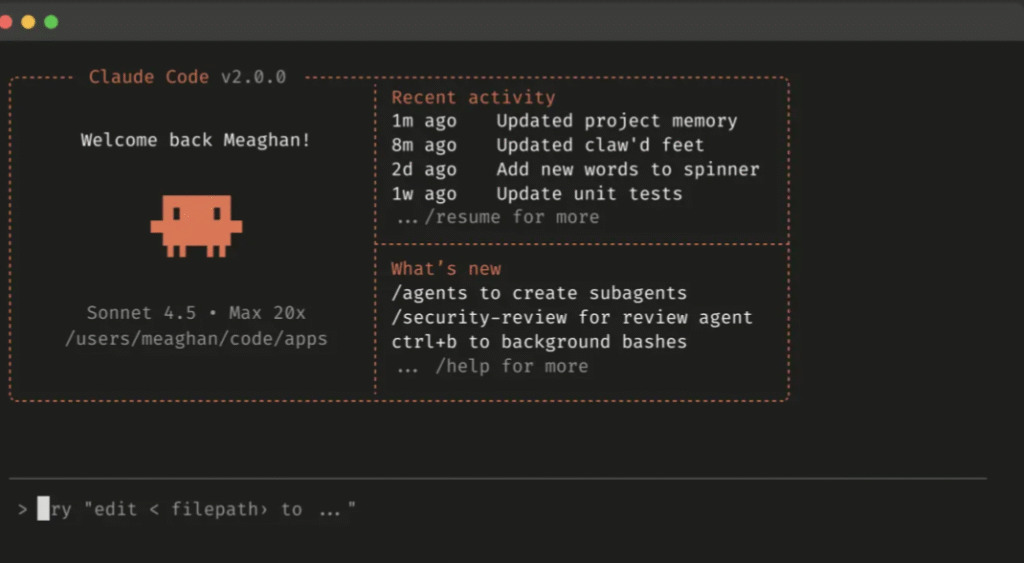Screen dimensions: 1024x563
Task: Open the 'Add new words to spinner' entry
Action: point(627,169)
